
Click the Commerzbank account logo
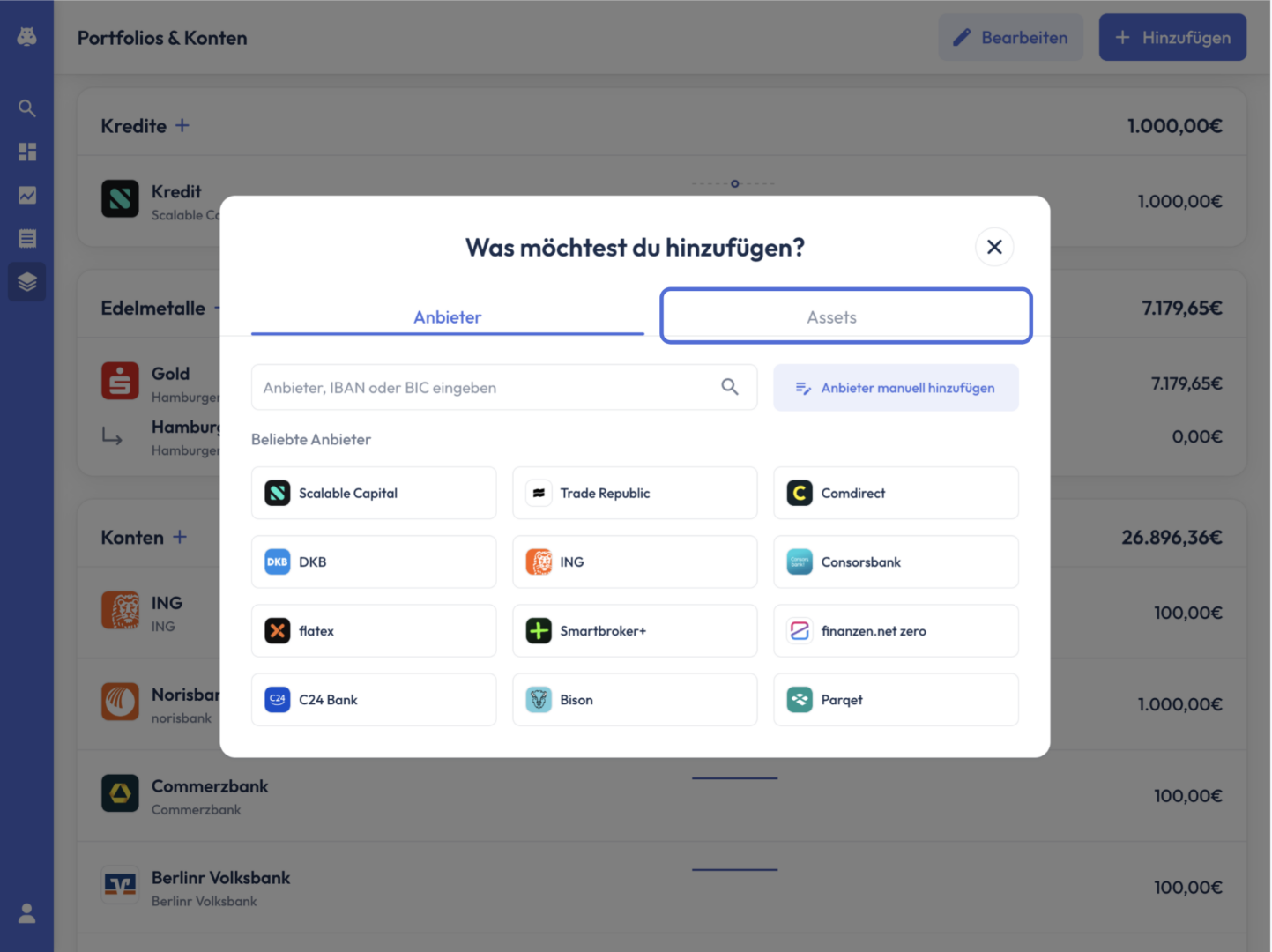coord(120,793)
